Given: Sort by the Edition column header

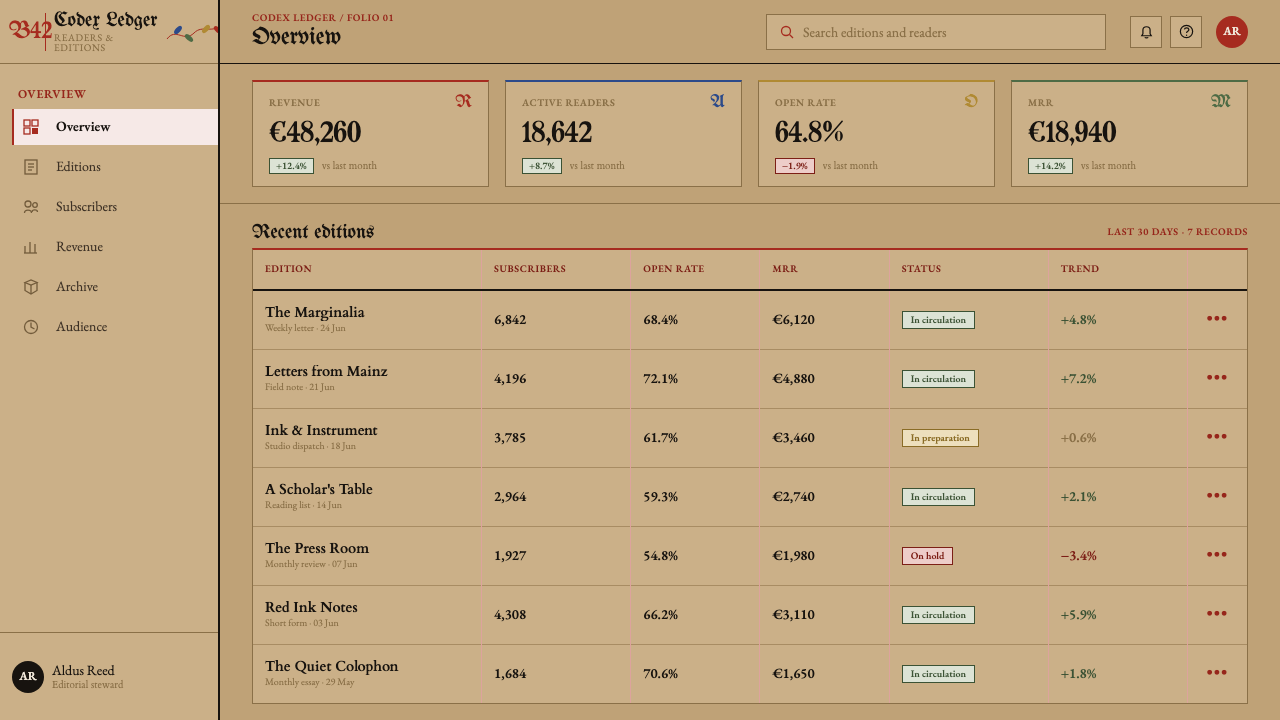Looking at the screenshot, I should [x=288, y=269].
